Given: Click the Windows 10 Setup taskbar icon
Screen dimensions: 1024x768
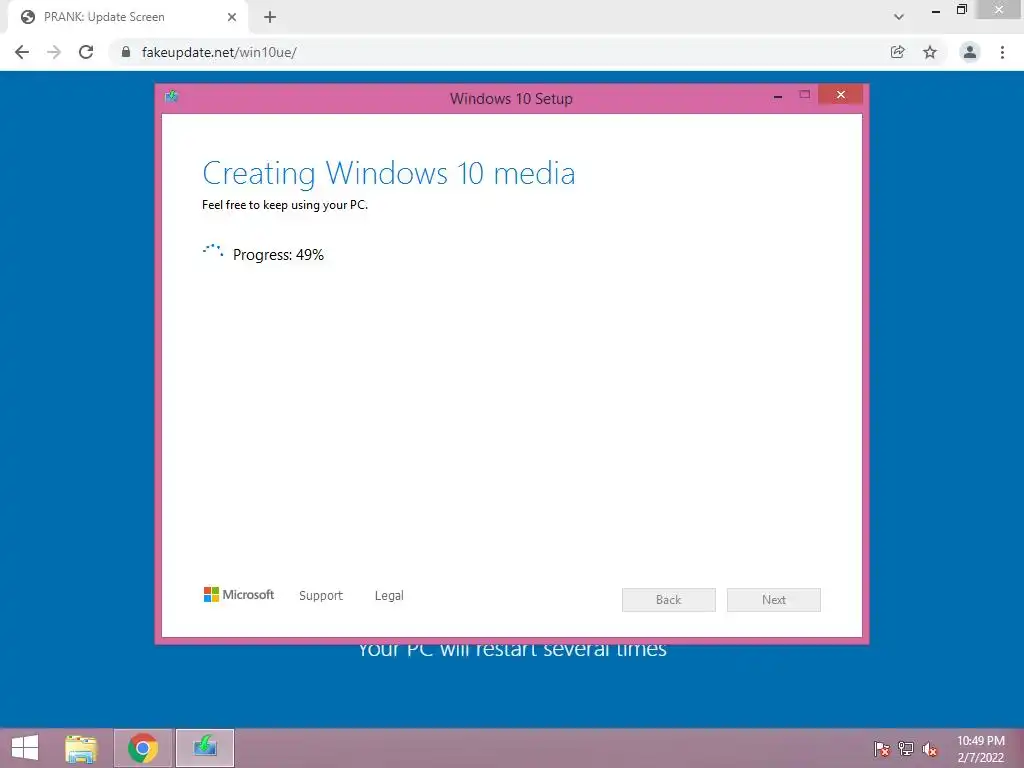Looking at the screenshot, I should coord(205,748).
